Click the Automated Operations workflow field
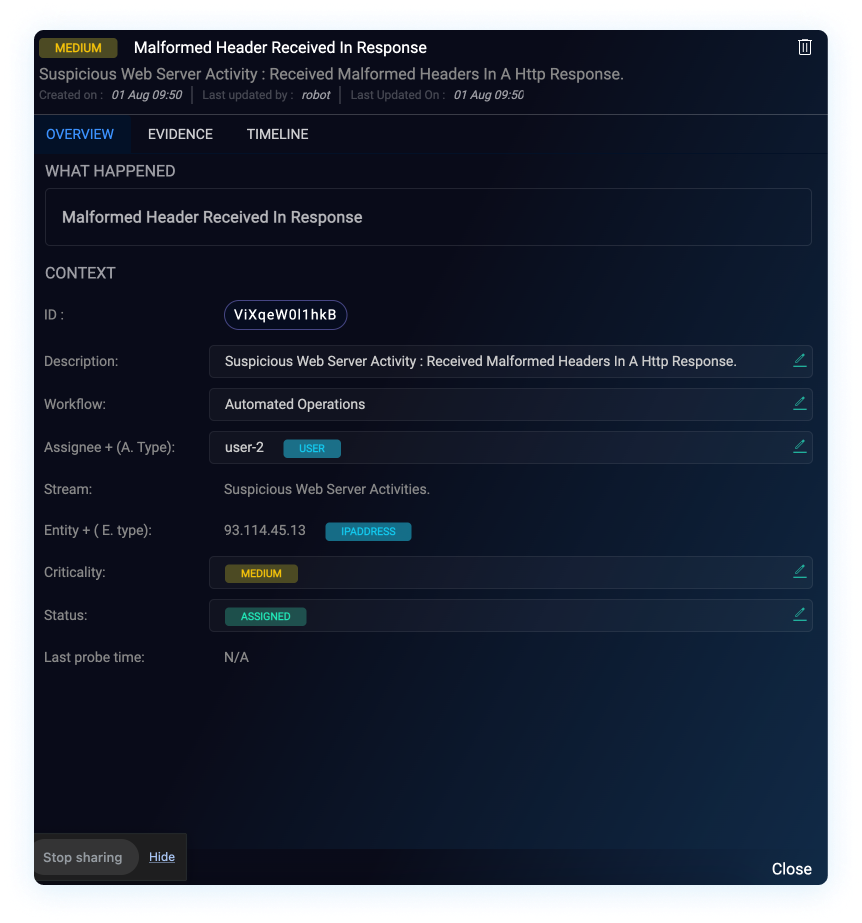The width and height of the screenshot is (862, 923). [295, 405]
